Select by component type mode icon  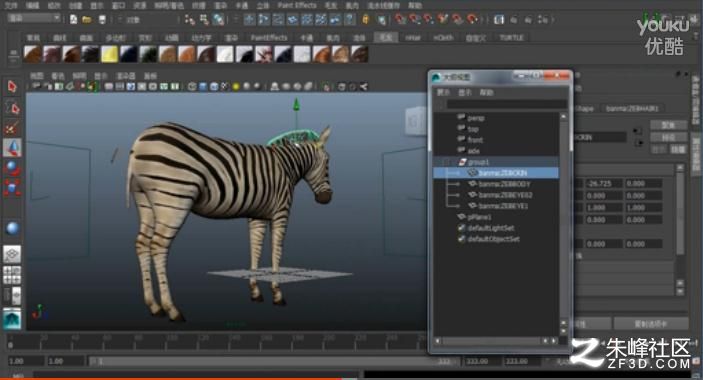click(218, 19)
